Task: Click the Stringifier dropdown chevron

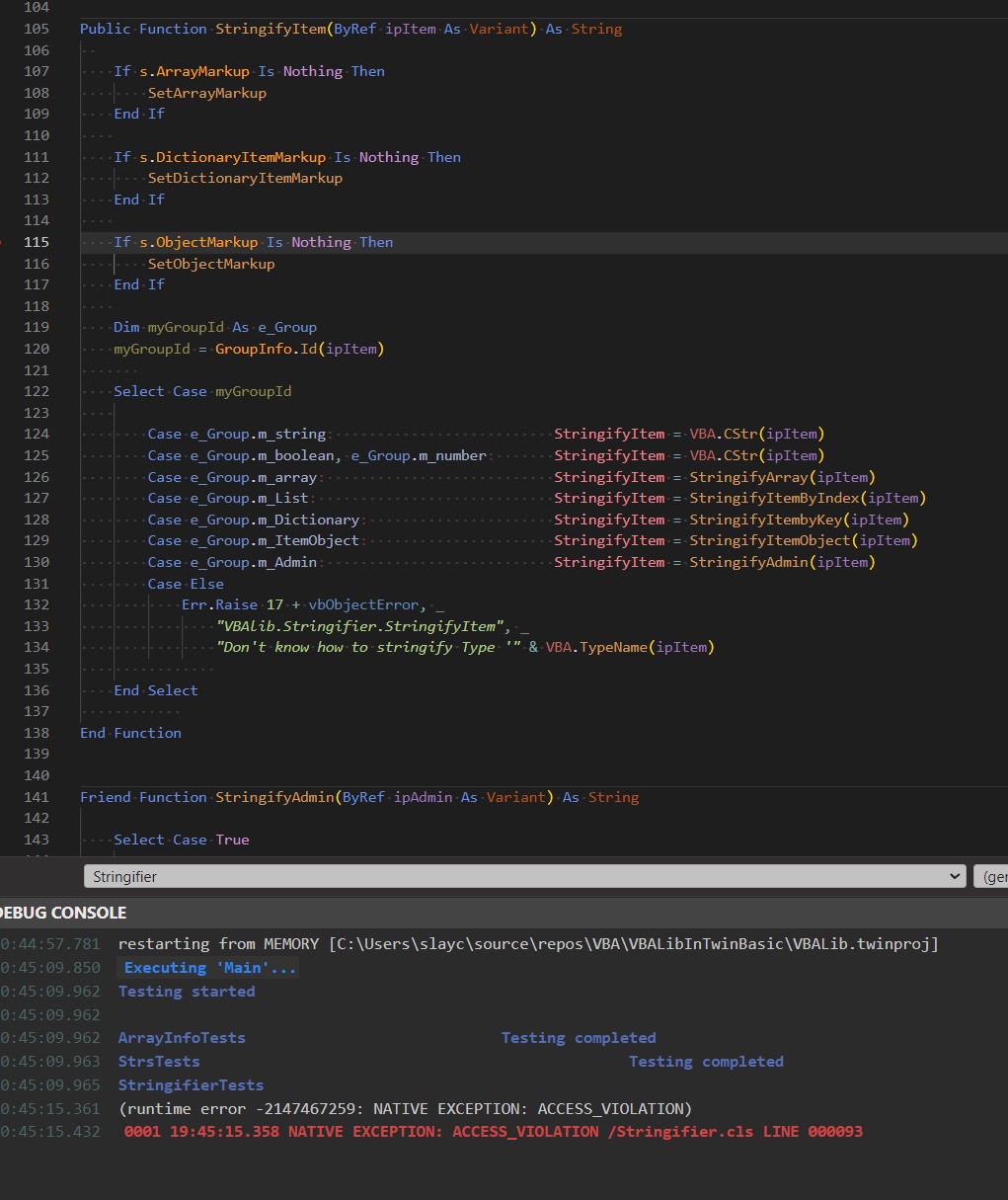Action: (x=954, y=876)
